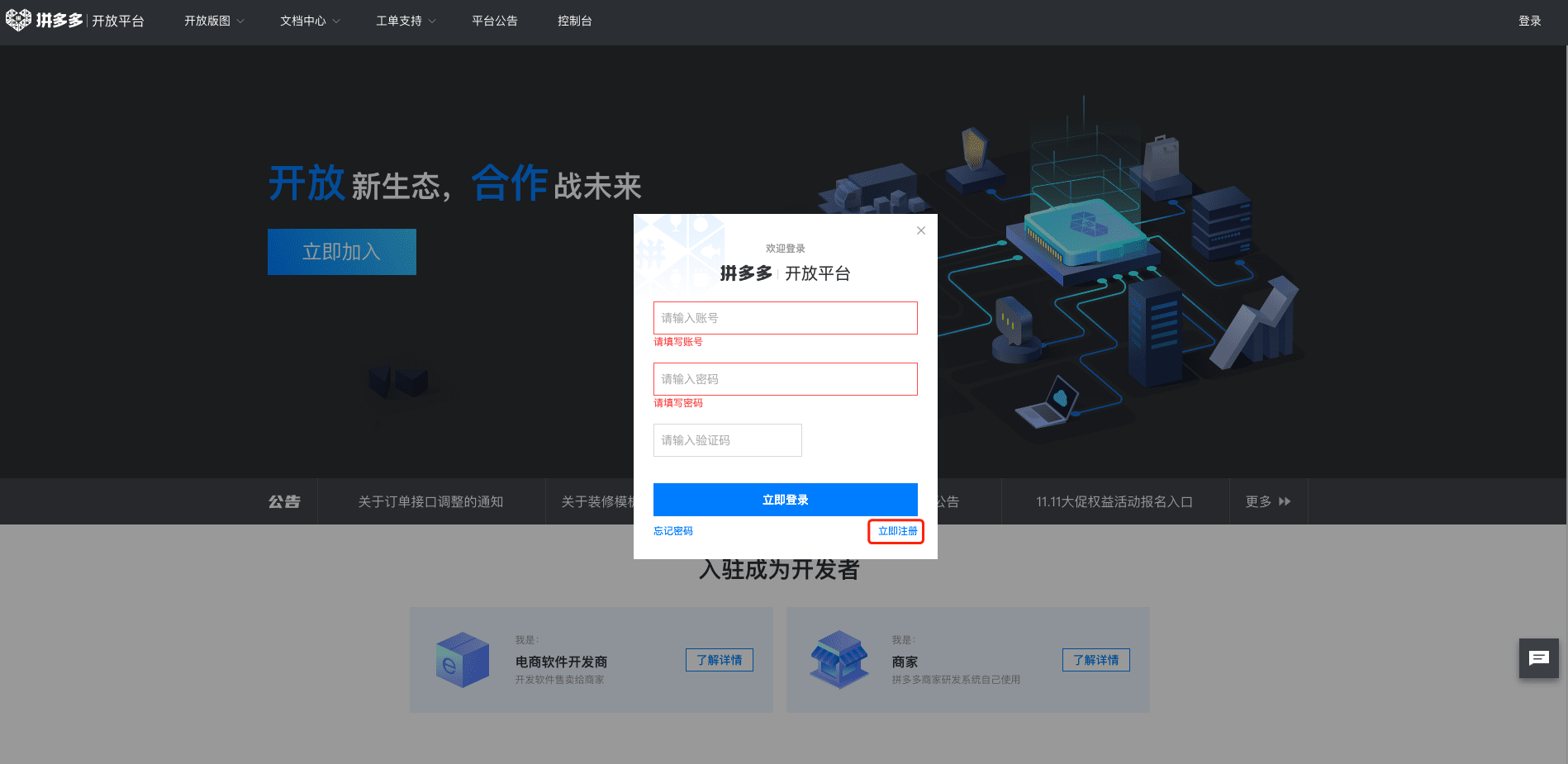Focus the account input field
This screenshot has height=764, width=1568.
[785, 318]
